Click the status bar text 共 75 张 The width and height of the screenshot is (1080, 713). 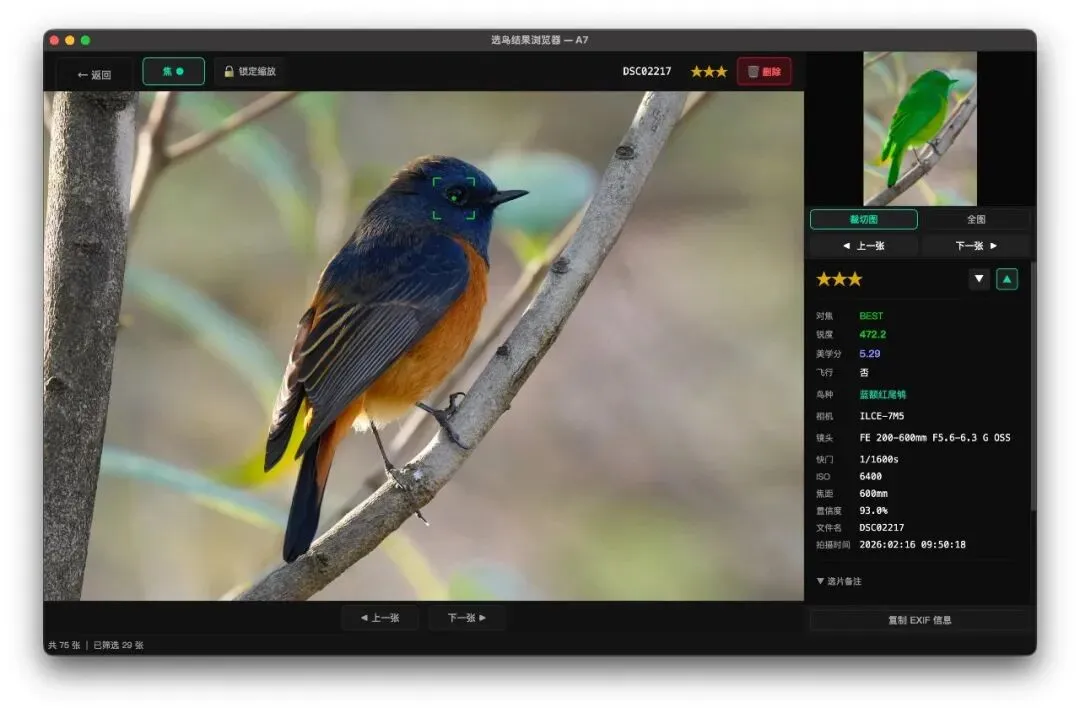click(64, 645)
